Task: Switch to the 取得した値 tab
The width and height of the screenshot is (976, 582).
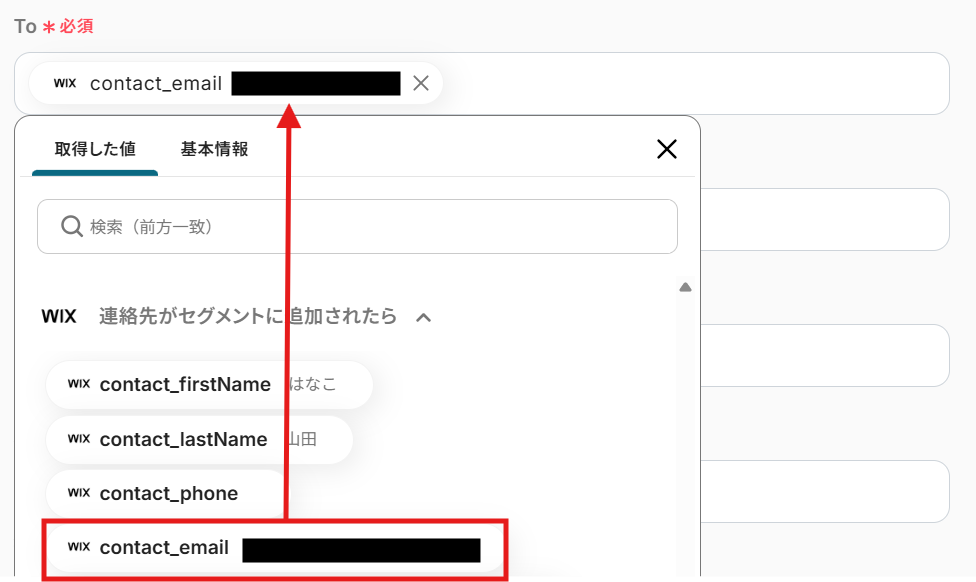Action: (x=95, y=149)
